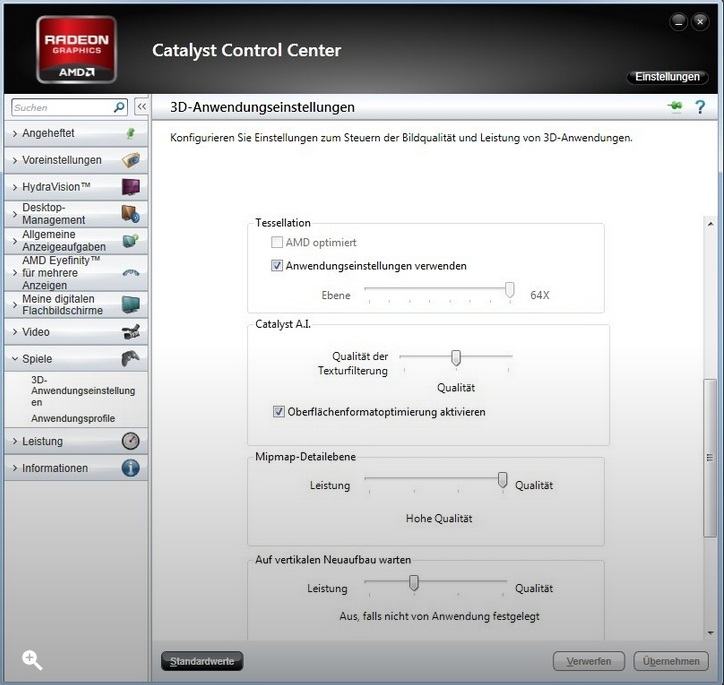Click the Desktop-Management icon

pos(131,214)
